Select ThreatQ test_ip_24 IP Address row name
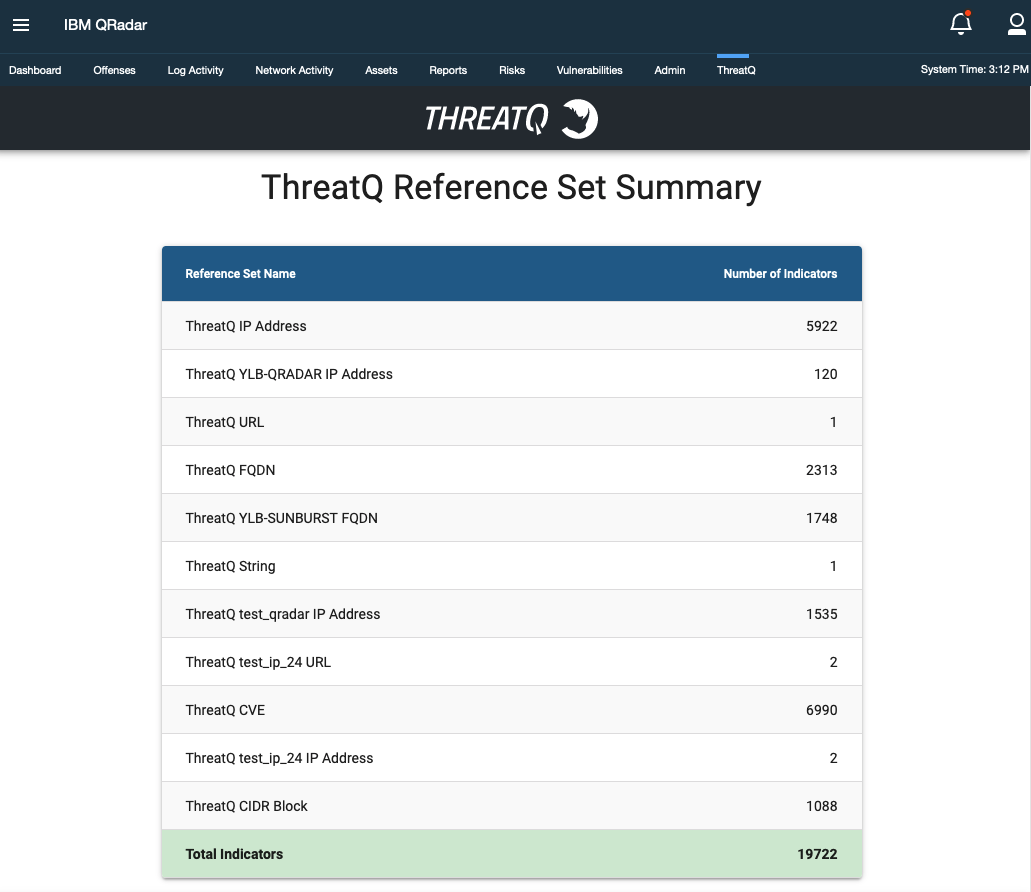 click(279, 758)
